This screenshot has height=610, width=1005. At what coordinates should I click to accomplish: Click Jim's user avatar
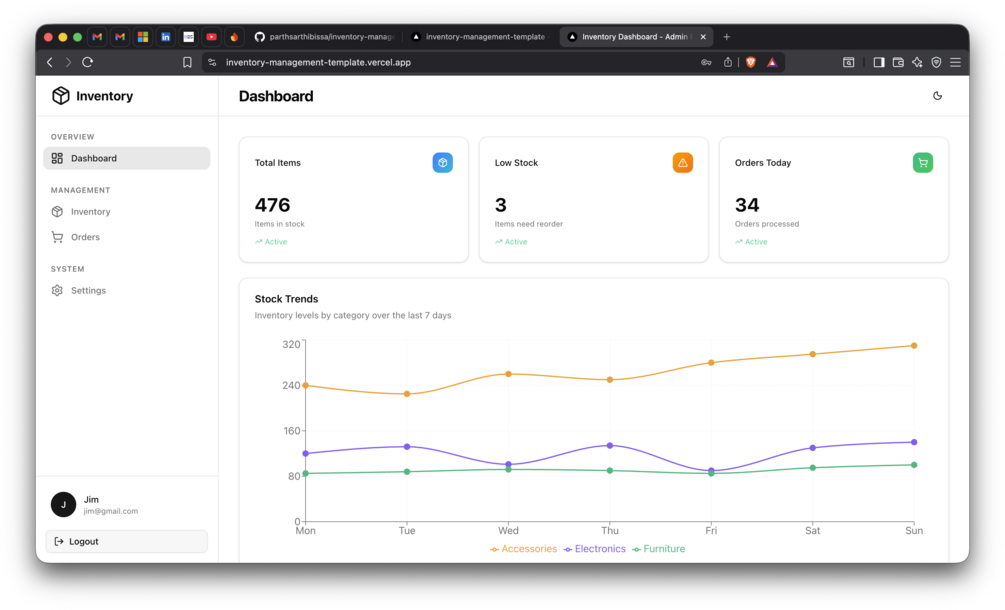pyautogui.click(x=63, y=504)
